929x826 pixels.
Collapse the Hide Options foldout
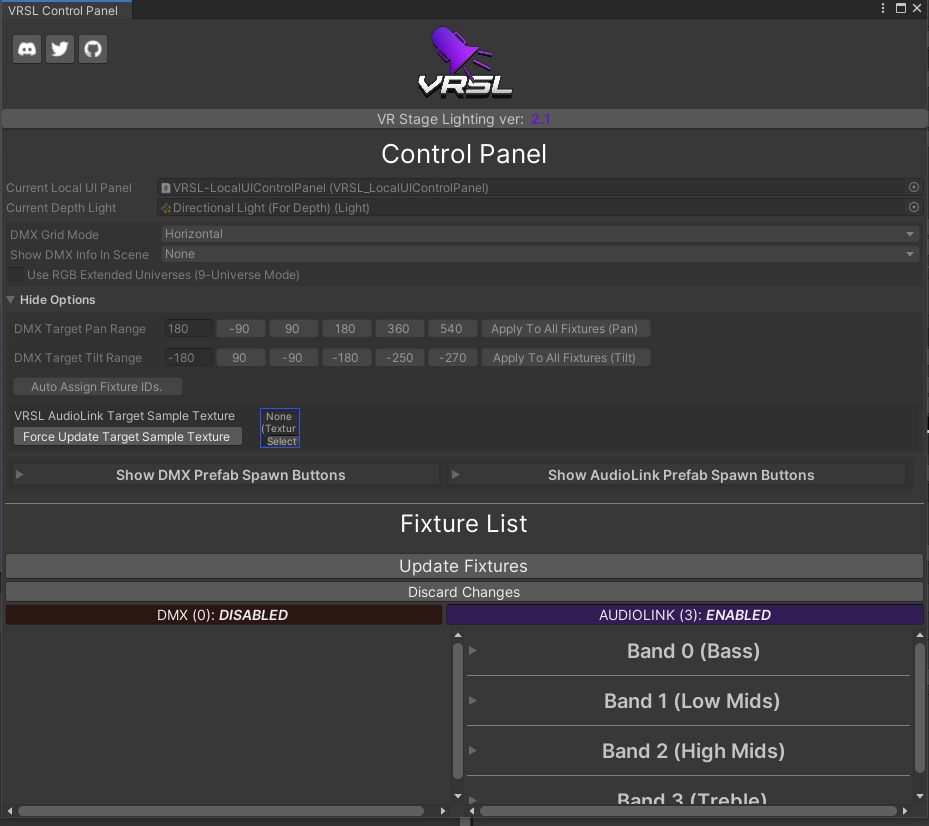coord(11,300)
